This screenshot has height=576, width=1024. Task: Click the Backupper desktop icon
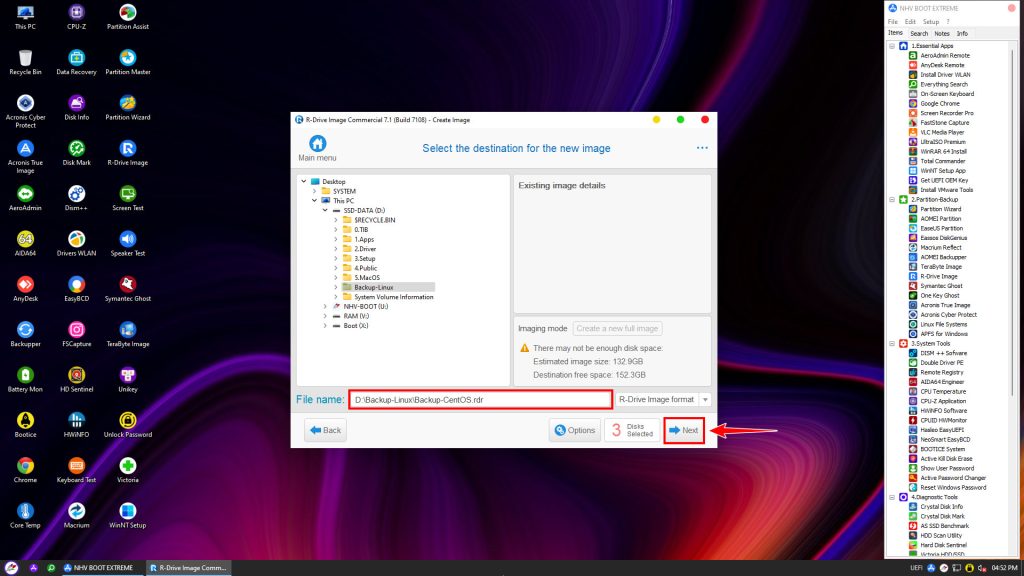click(x=25, y=334)
